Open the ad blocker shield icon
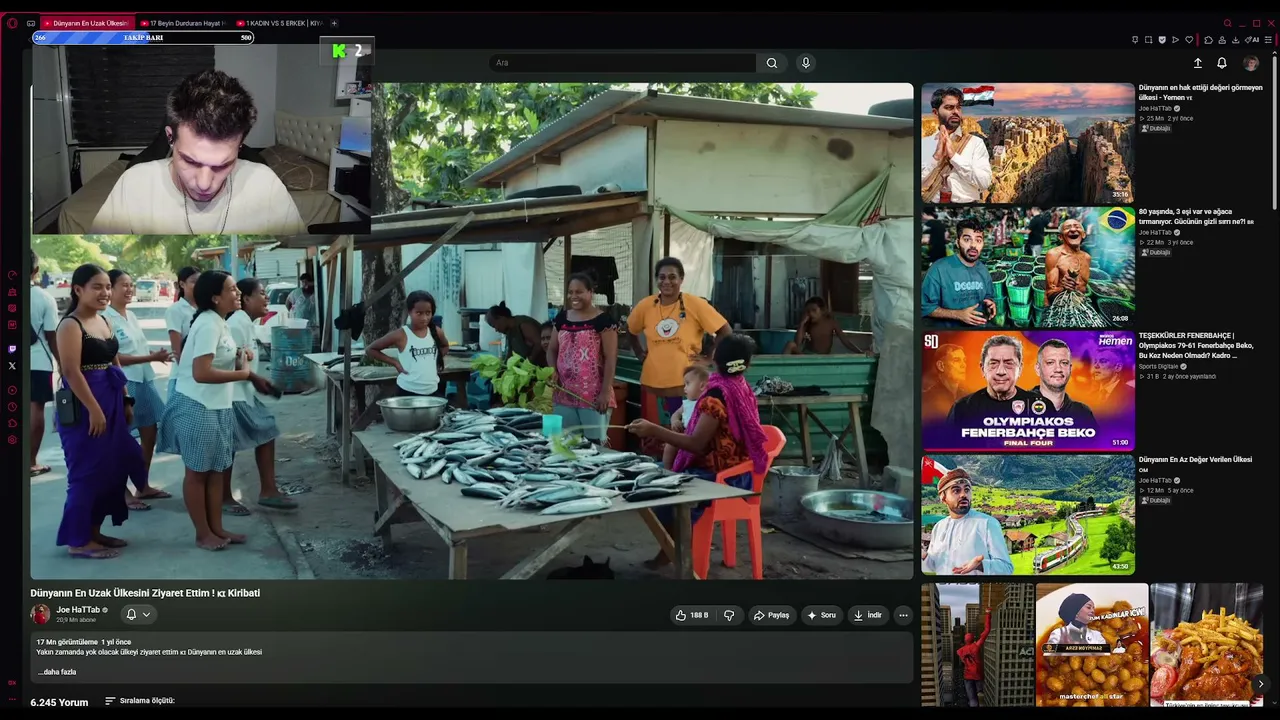Viewport: 1280px width, 720px height. [x=1162, y=40]
